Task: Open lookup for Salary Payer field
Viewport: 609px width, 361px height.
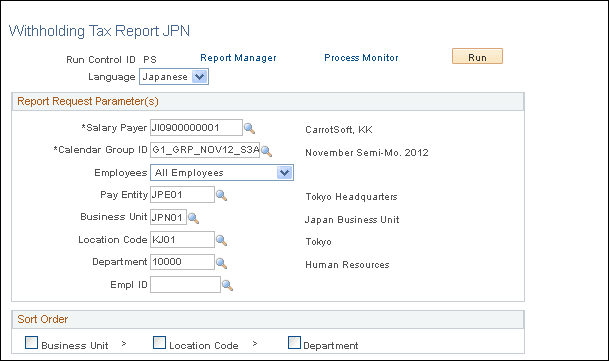Action: click(x=249, y=128)
